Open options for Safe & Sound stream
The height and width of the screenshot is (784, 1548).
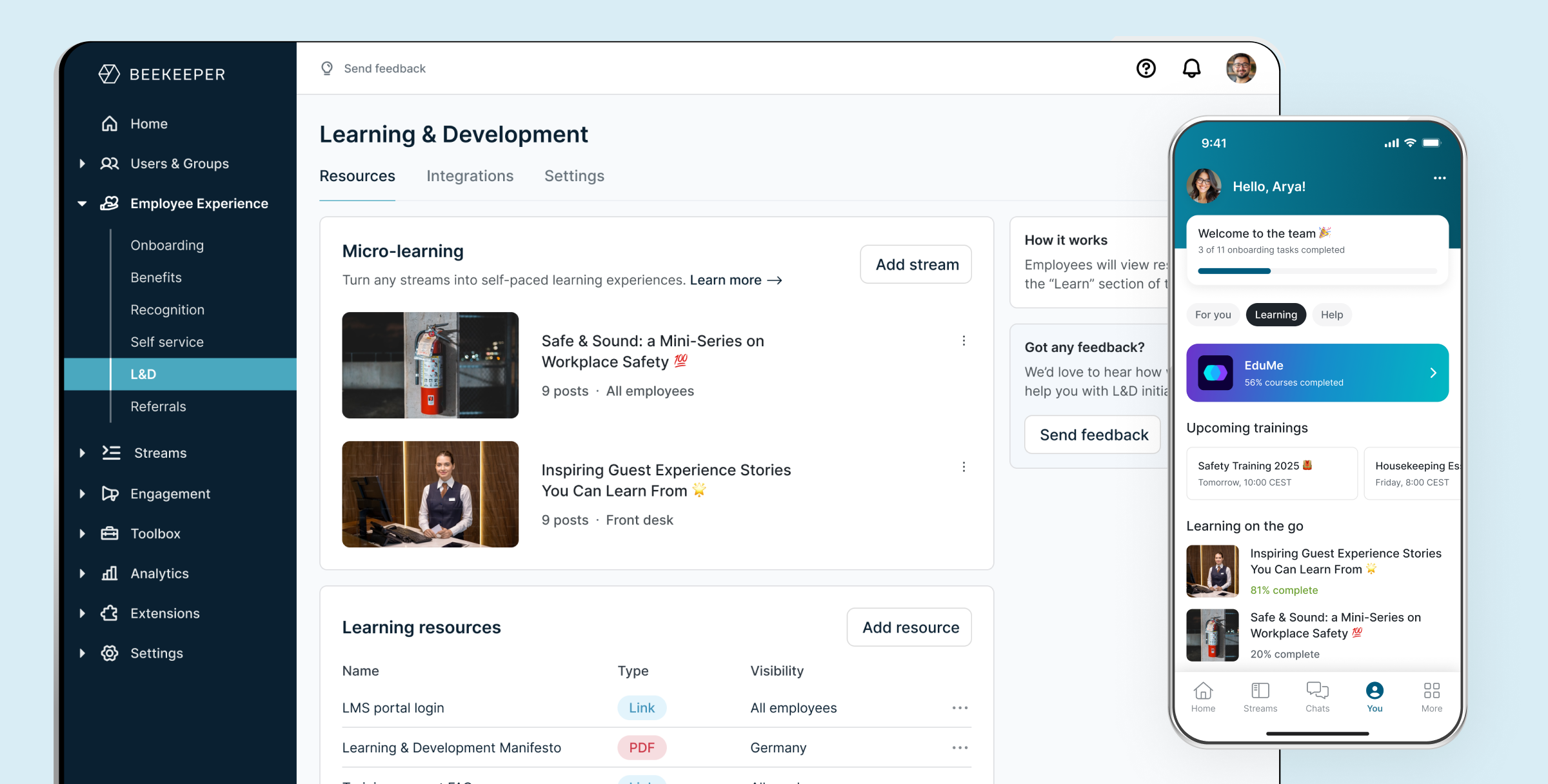click(x=964, y=340)
